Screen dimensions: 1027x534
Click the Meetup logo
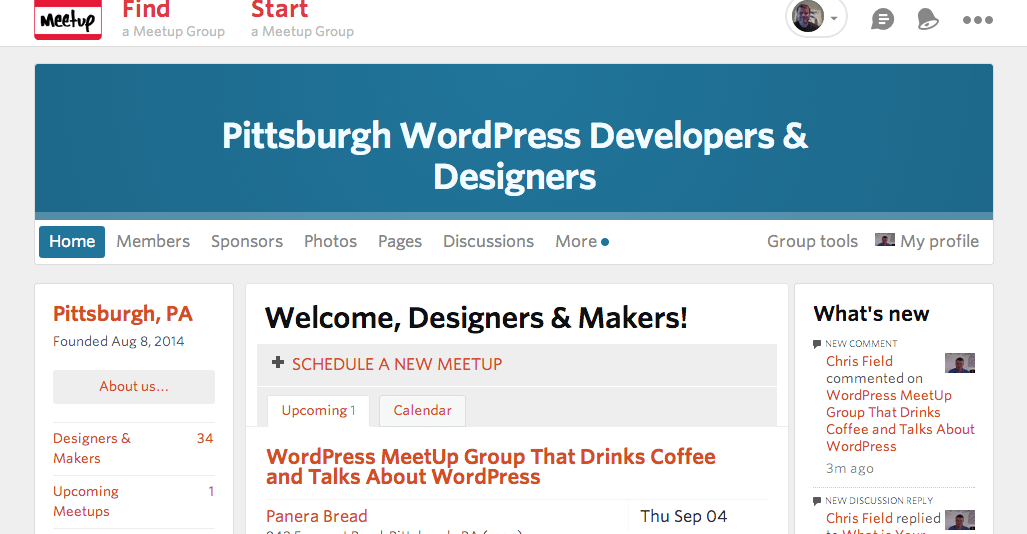pyautogui.click(x=67, y=20)
